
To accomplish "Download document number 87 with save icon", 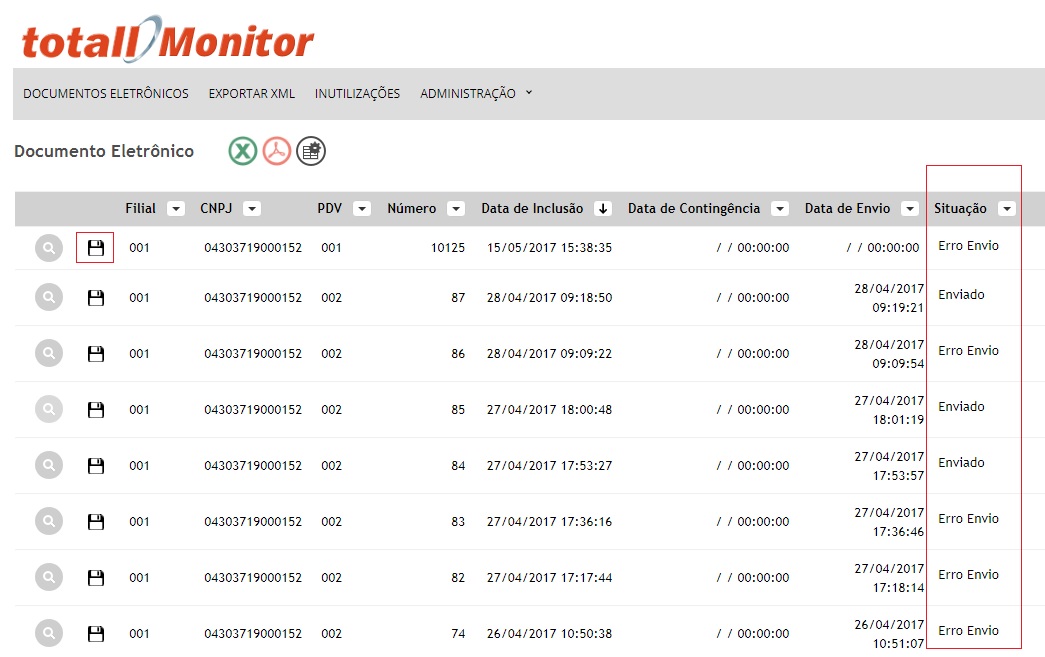I will tap(95, 298).
